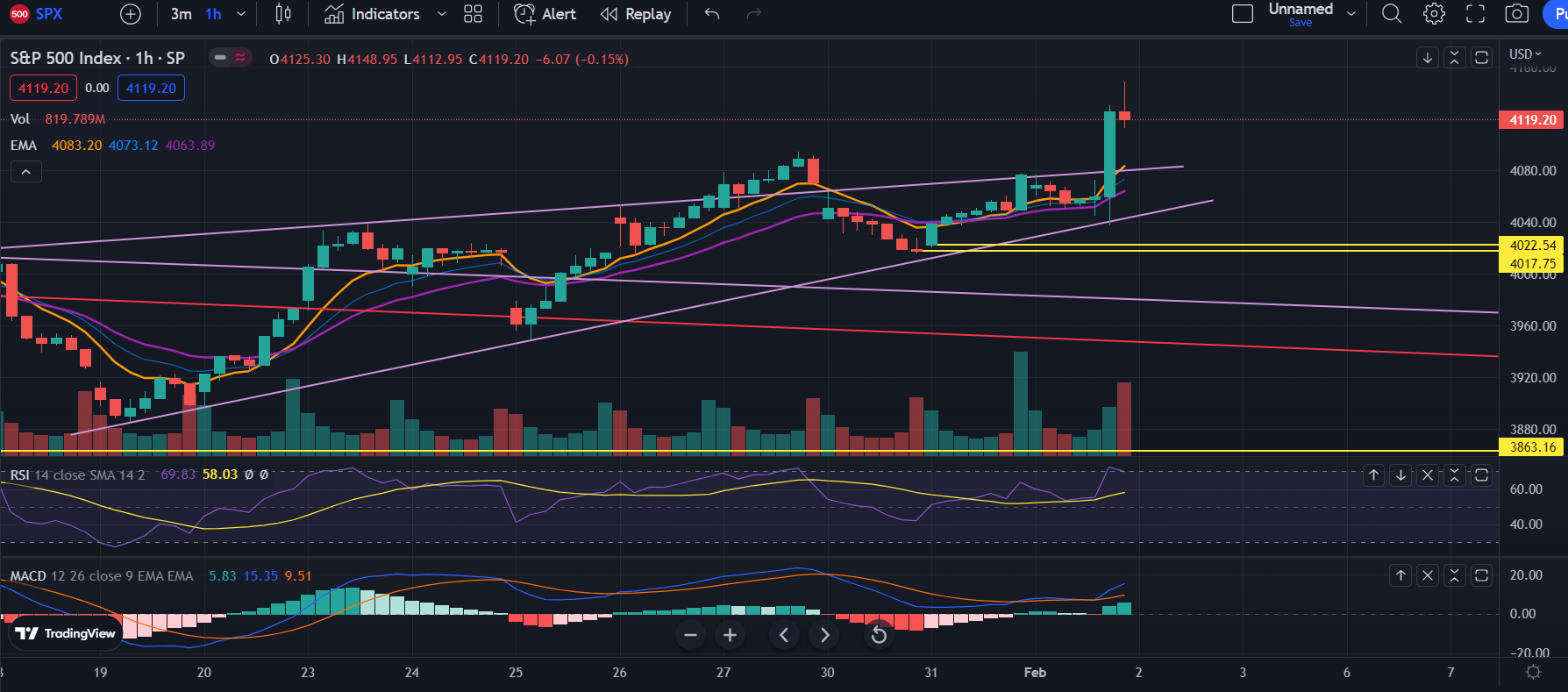The width and height of the screenshot is (1568, 692).
Task: Open indicator templates grid icon
Action: click(473, 14)
